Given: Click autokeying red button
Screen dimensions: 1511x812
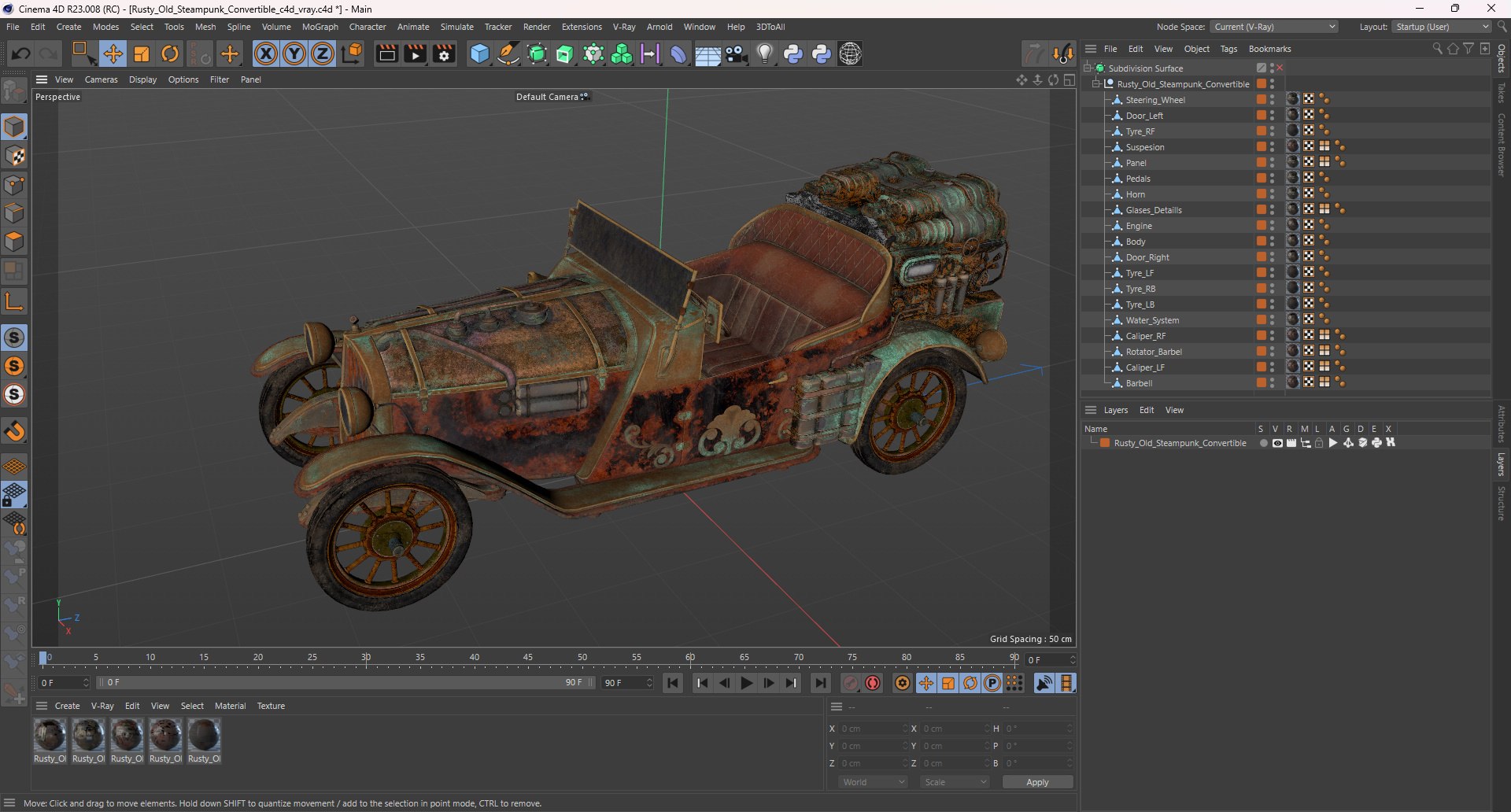Looking at the screenshot, I should pos(873,683).
